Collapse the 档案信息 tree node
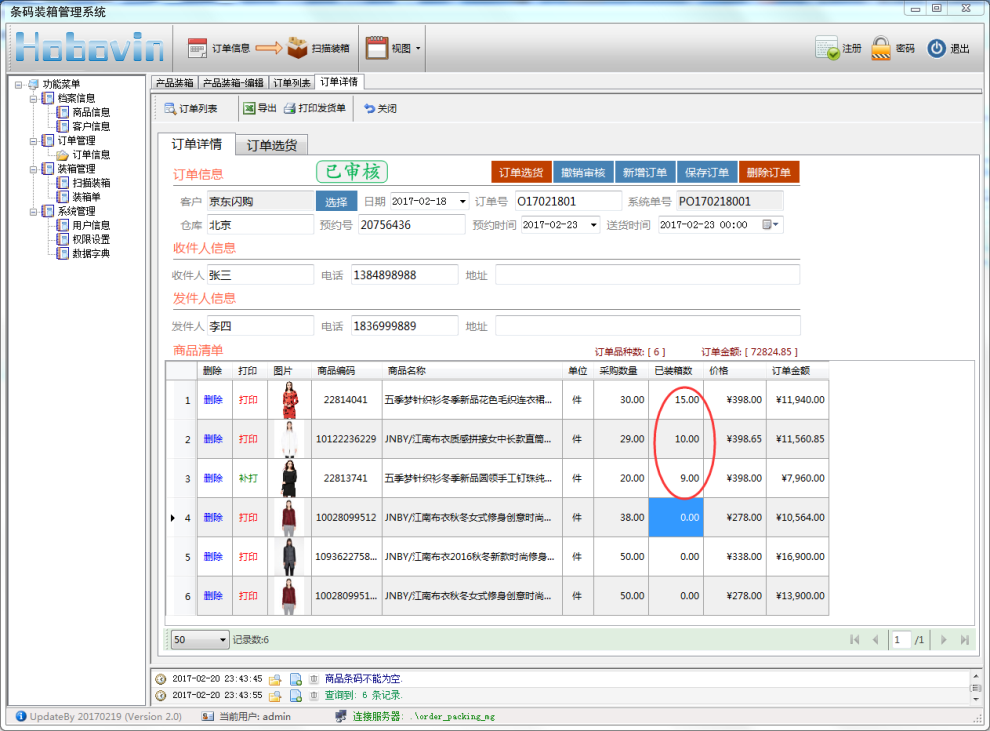The height and width of the screenshot is (731, 990). [x=34, y=98]
